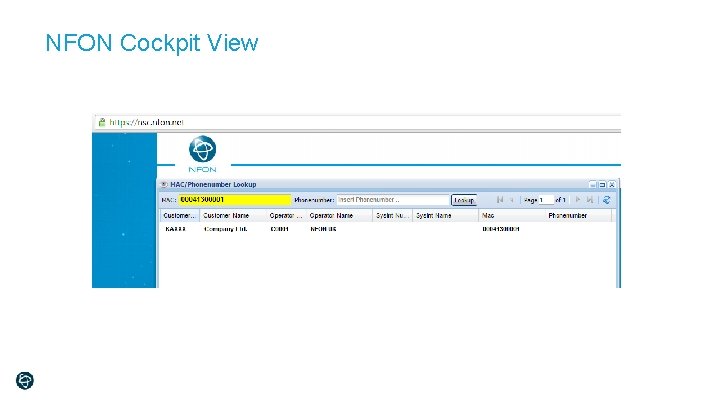Screen dimensions: 720x405
Task: Sort by SysInt Name column header
Action: (x=445, y=215)
